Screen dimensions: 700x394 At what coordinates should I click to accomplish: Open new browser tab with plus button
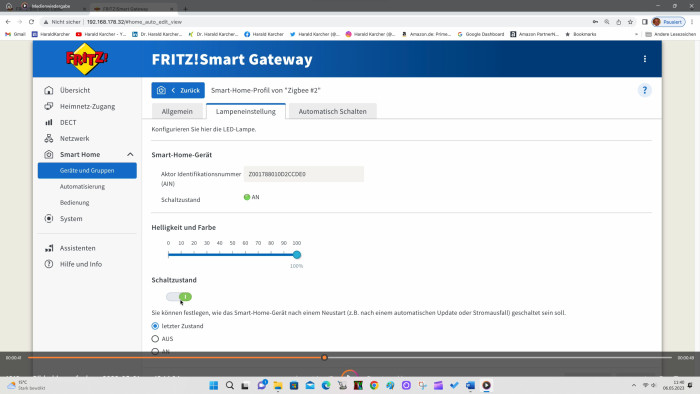click(x=185, y=8)
